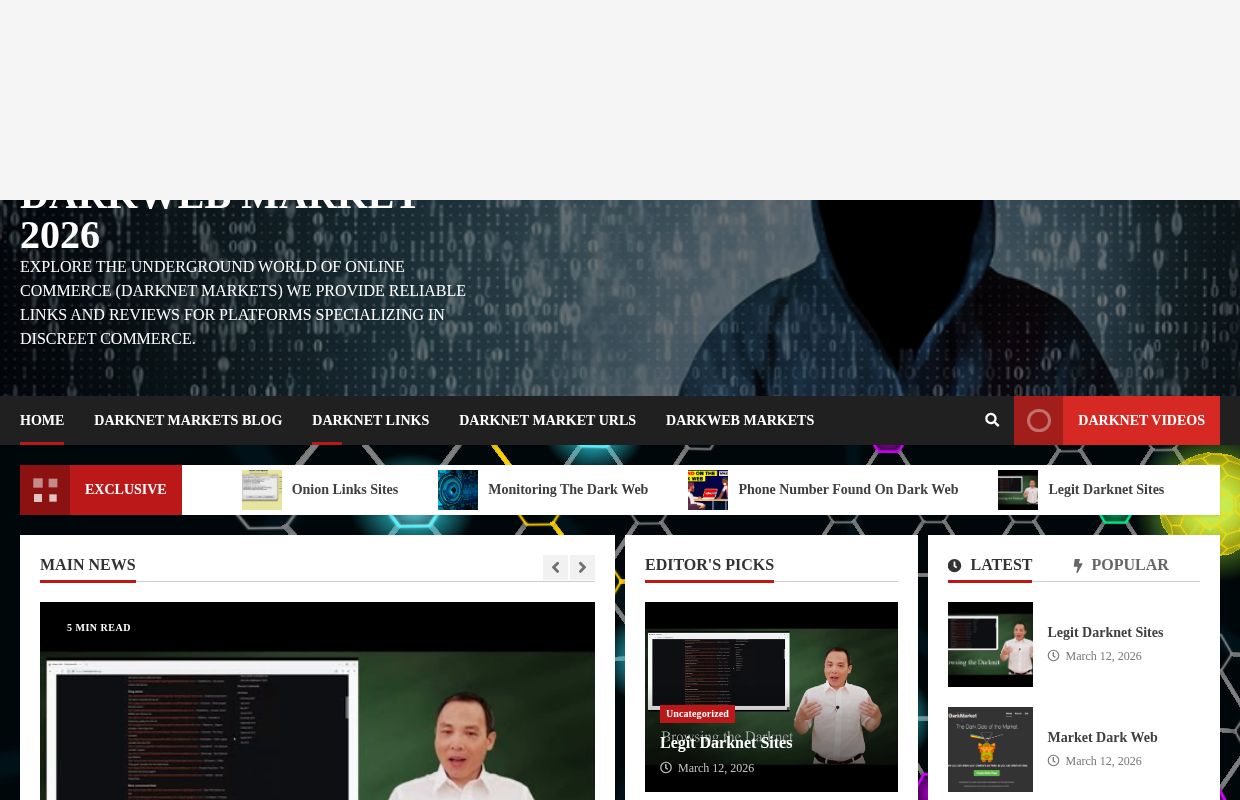Viewport: 1240px width, 800px height.
Task: Open Monitoring The Dark Web ticker link
Action: click(568, 490)
